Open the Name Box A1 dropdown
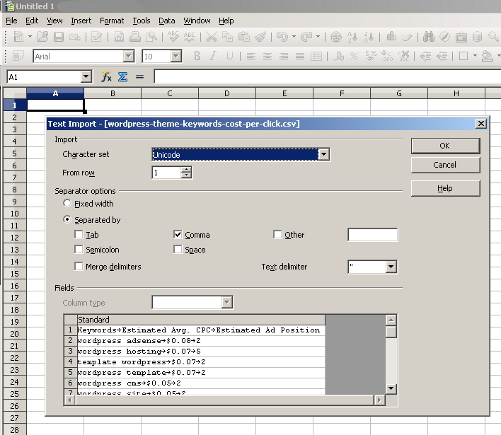The height and width of the screenshot is (435, 501). (x=86, y=77)
